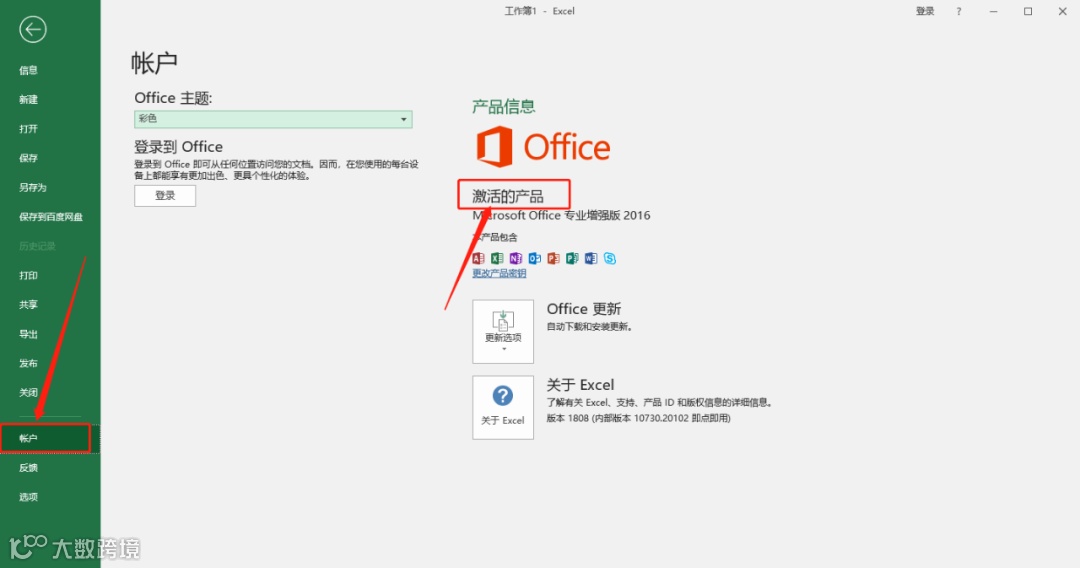Click 登录 in the title bar

point(925,11)
